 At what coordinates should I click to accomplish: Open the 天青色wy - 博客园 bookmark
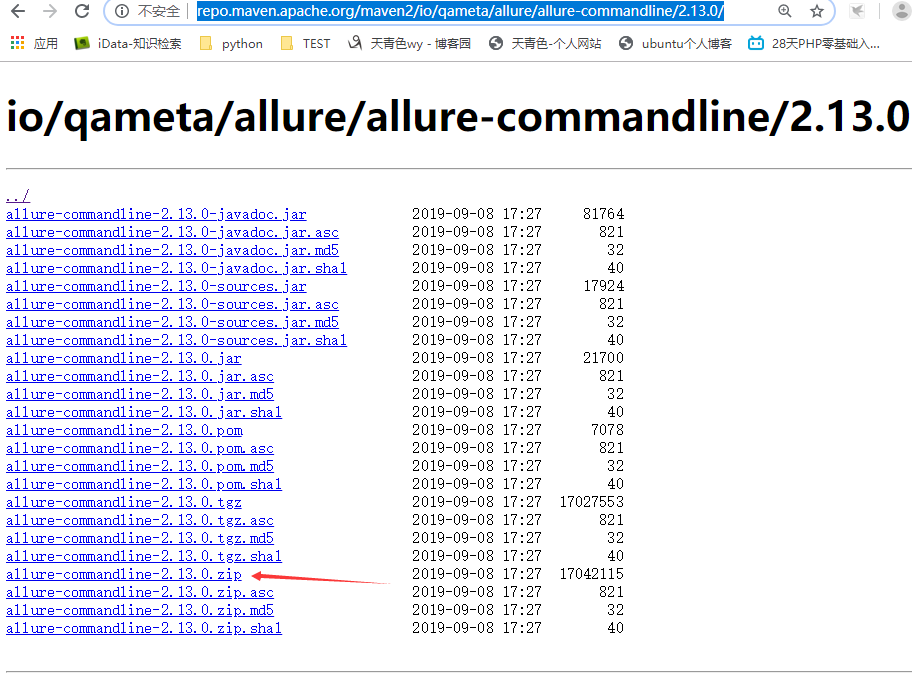point(409,44)
